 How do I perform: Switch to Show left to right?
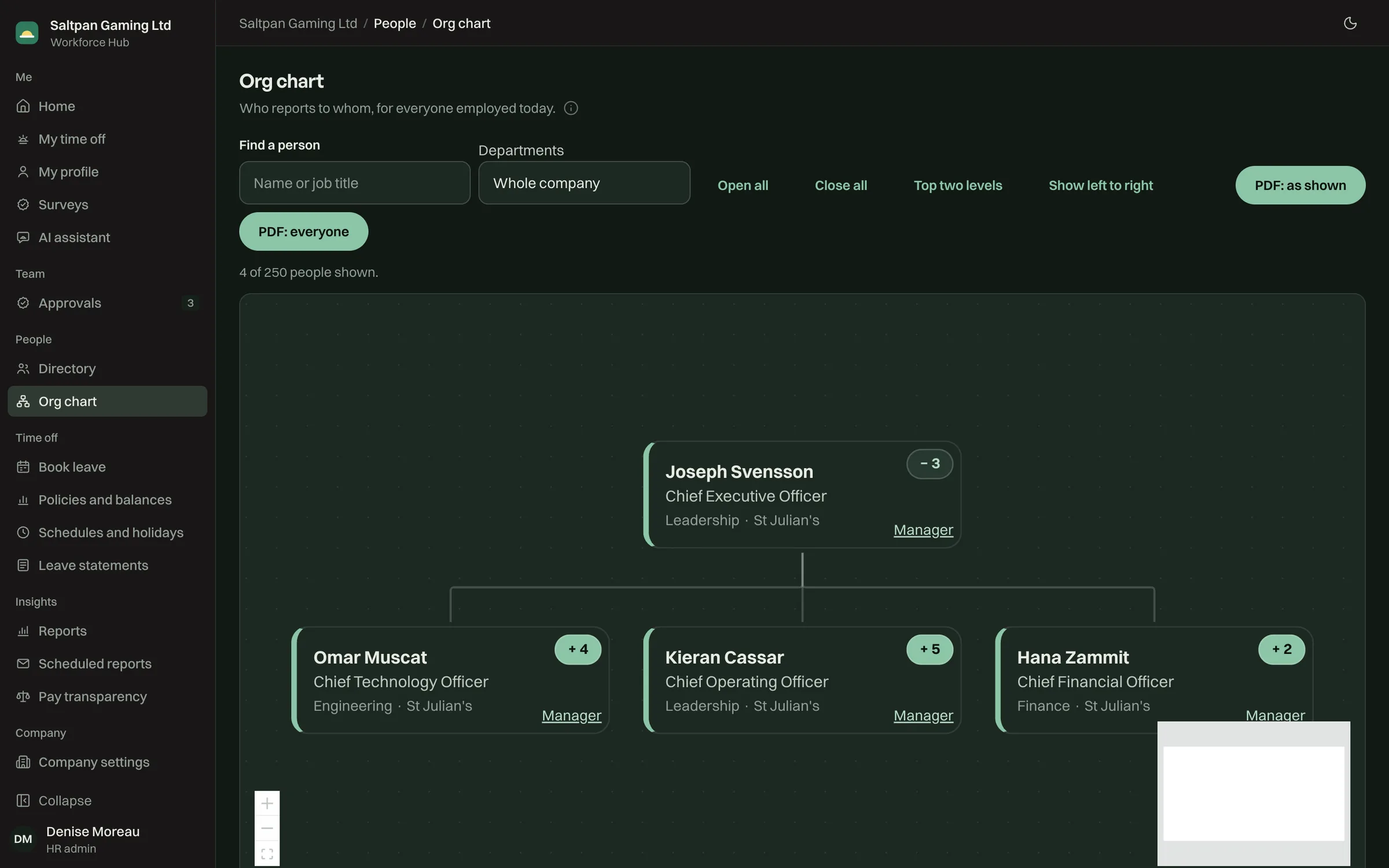(x=1101, y=185)
